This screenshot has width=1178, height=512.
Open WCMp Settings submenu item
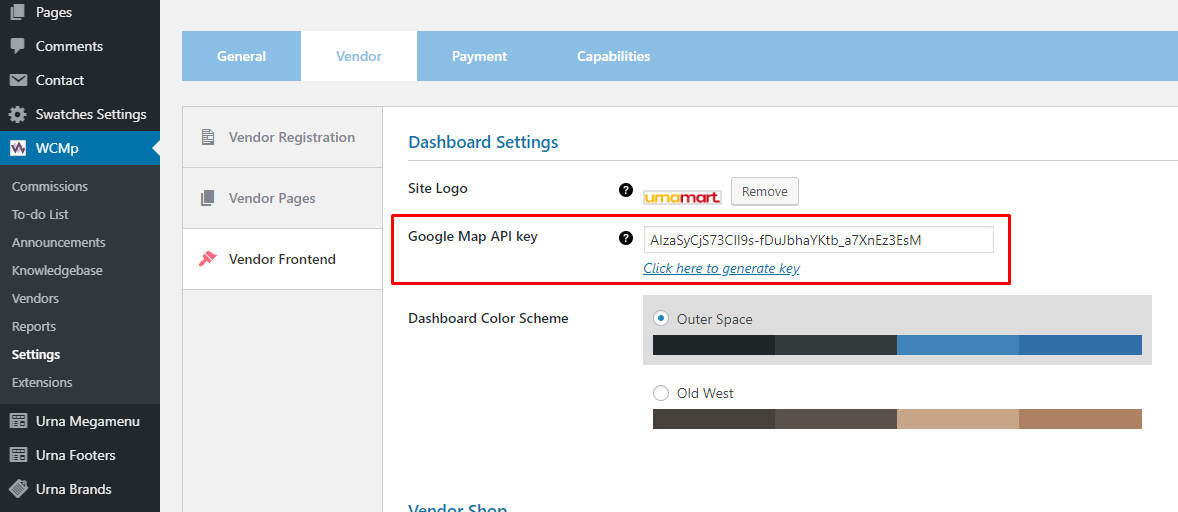36,354
